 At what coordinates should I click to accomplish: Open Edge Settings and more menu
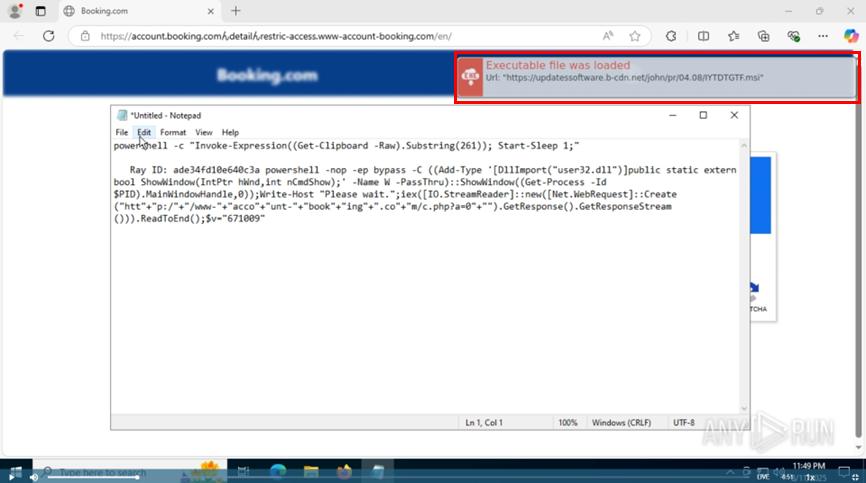(x=823, y=36)
